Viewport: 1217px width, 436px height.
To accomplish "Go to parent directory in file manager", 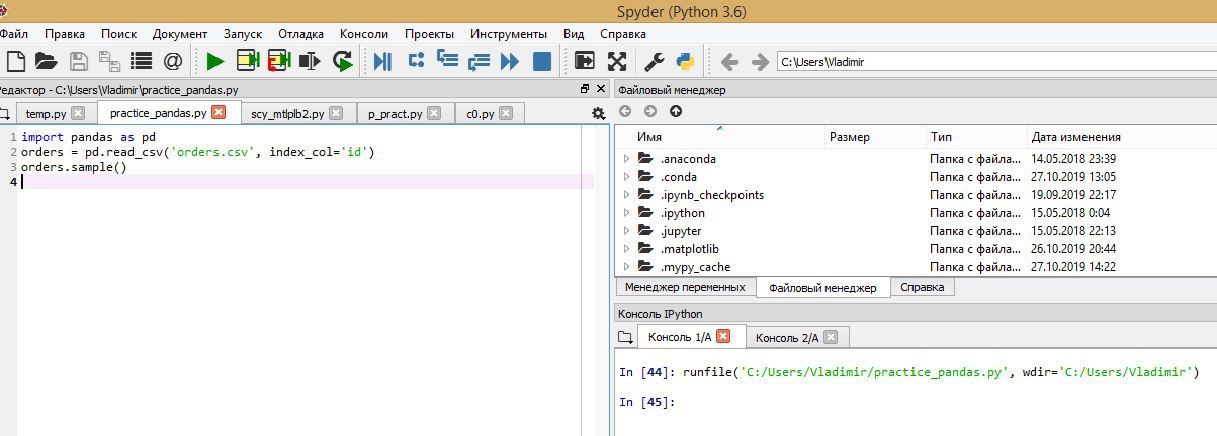I will [x=676, y=111].
